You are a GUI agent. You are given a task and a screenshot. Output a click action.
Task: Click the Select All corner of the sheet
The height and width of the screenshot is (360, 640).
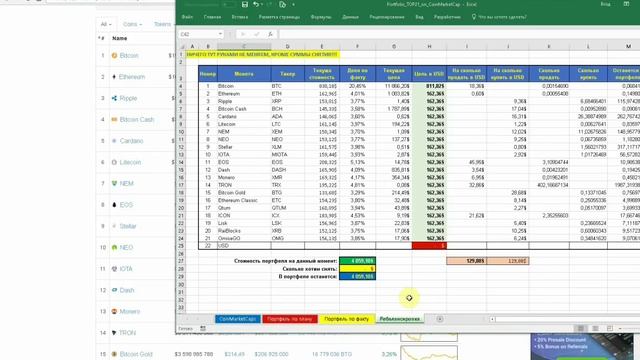pos(182,47)
